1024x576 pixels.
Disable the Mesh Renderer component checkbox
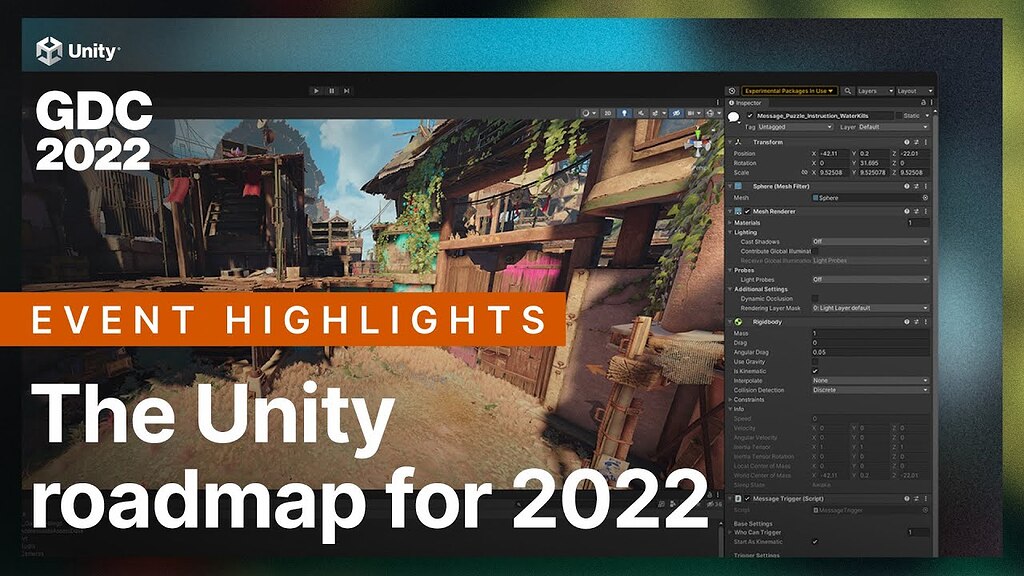click(747, 211)
